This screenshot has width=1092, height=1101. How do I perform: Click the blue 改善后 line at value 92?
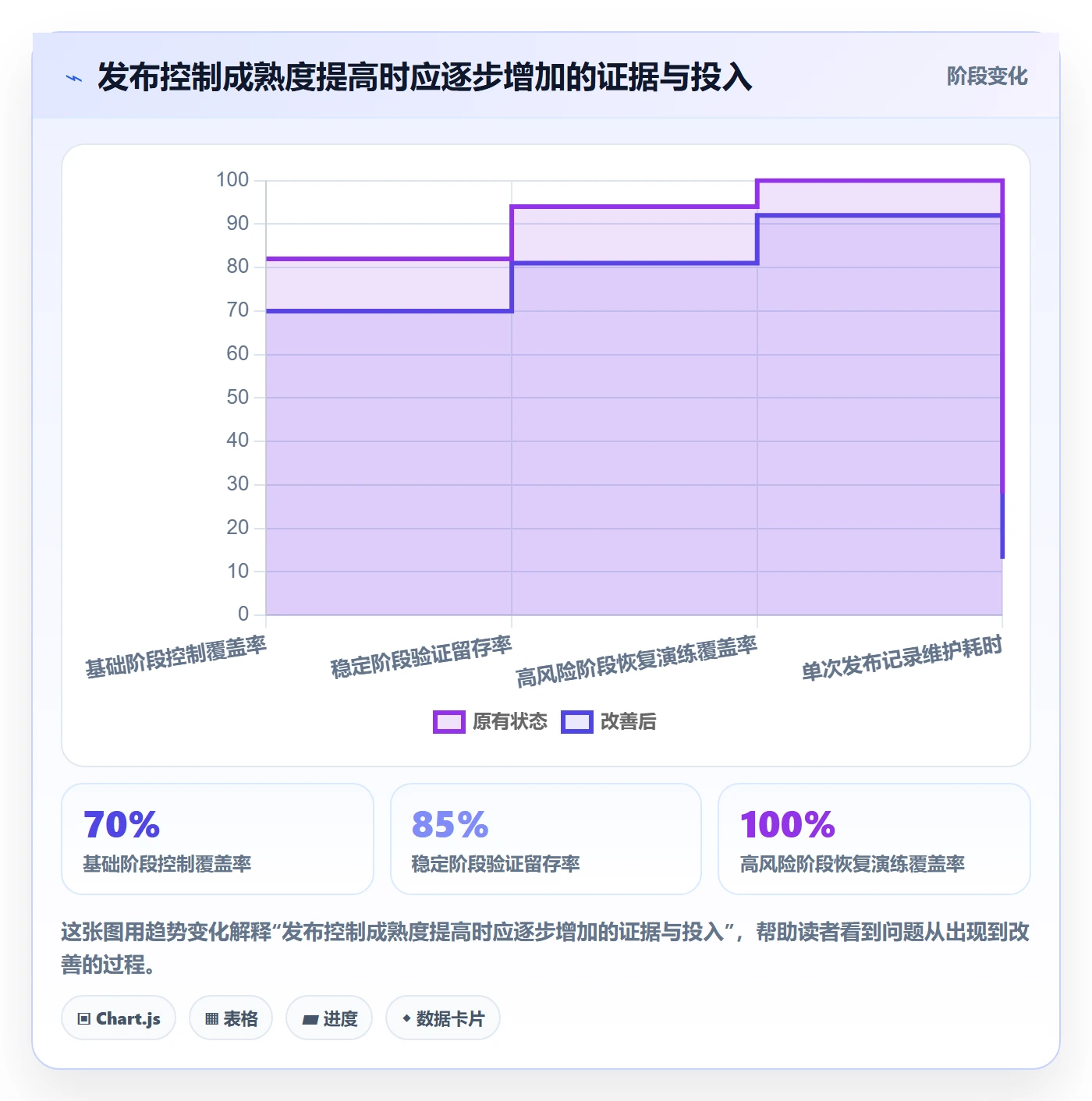(x=880, y=215)
